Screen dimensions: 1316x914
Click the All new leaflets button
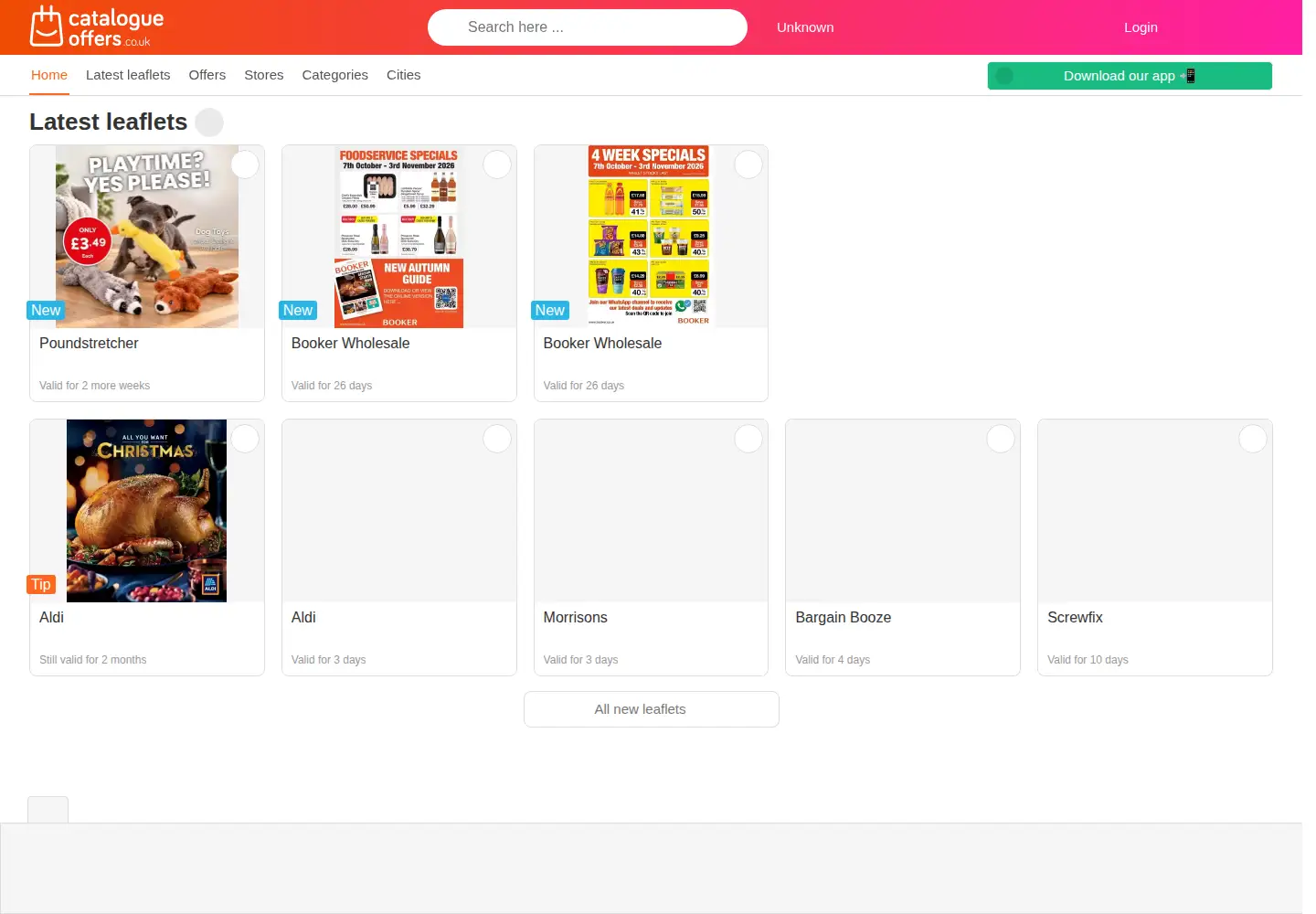651,709
